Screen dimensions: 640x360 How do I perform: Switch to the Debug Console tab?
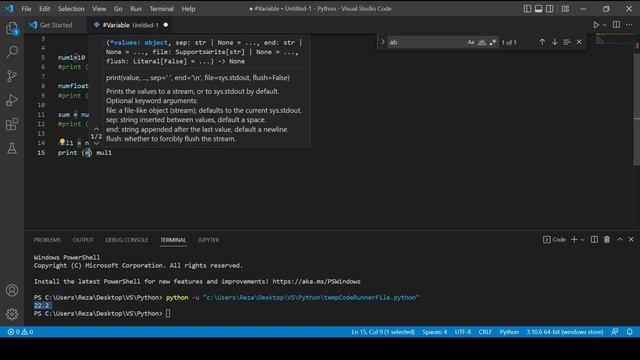127,240
